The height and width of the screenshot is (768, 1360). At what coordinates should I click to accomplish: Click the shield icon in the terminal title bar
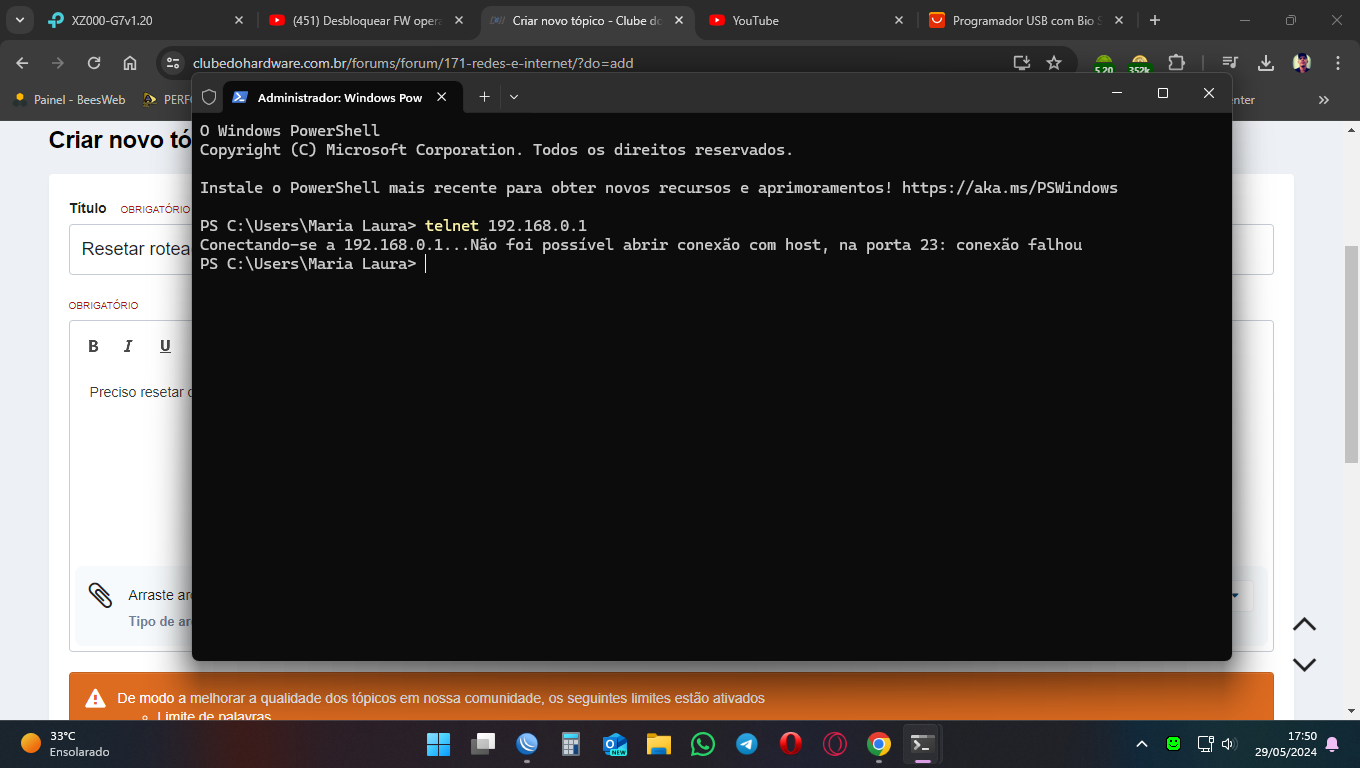(x=209, y=97)
